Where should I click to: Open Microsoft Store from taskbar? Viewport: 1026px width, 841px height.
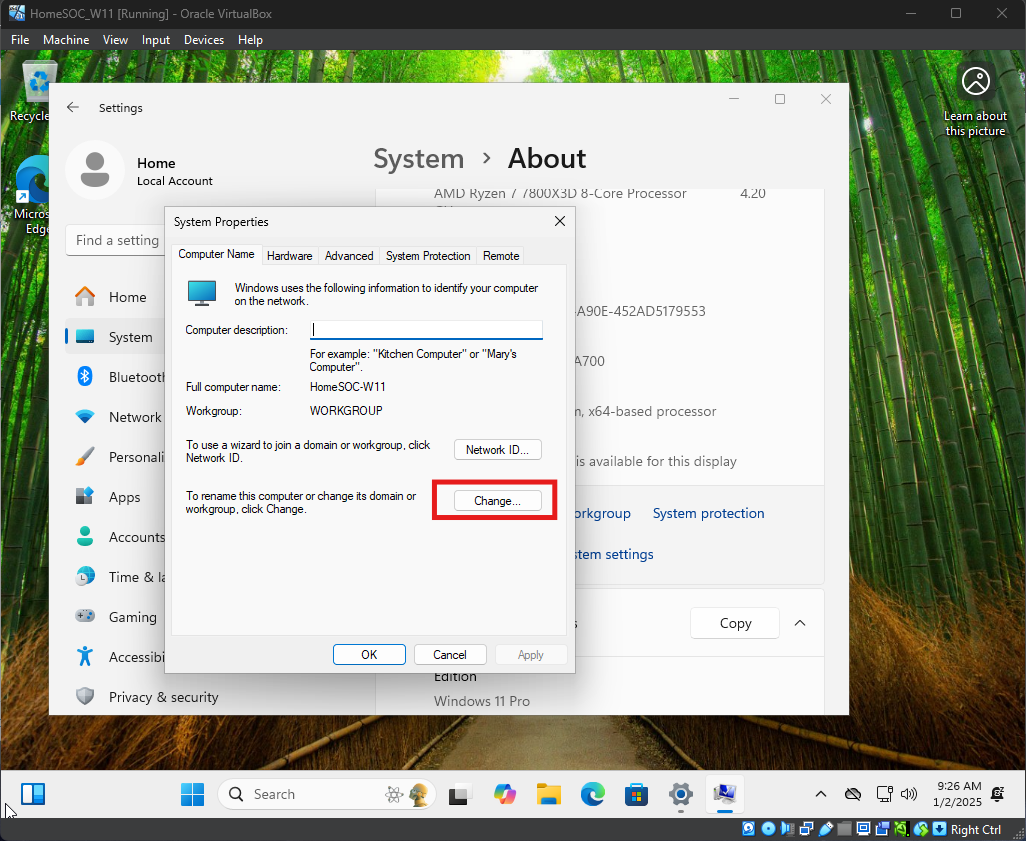[x=636, y=795]
